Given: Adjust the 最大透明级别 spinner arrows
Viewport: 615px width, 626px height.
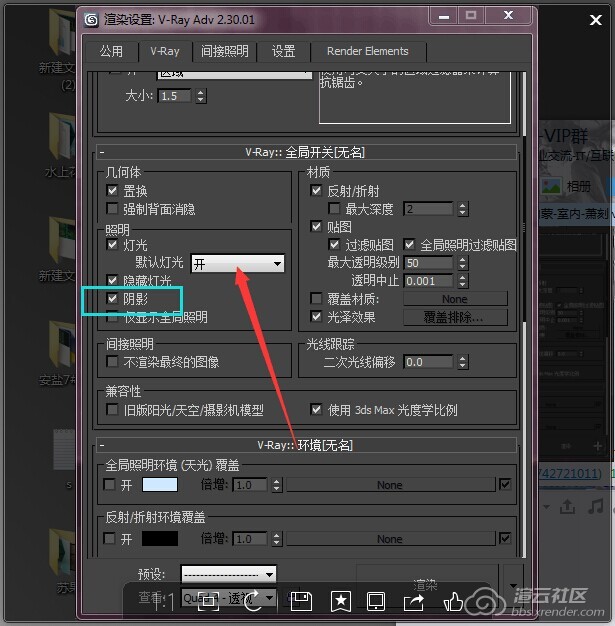Looking at the screenshot, I should (462, 263).
